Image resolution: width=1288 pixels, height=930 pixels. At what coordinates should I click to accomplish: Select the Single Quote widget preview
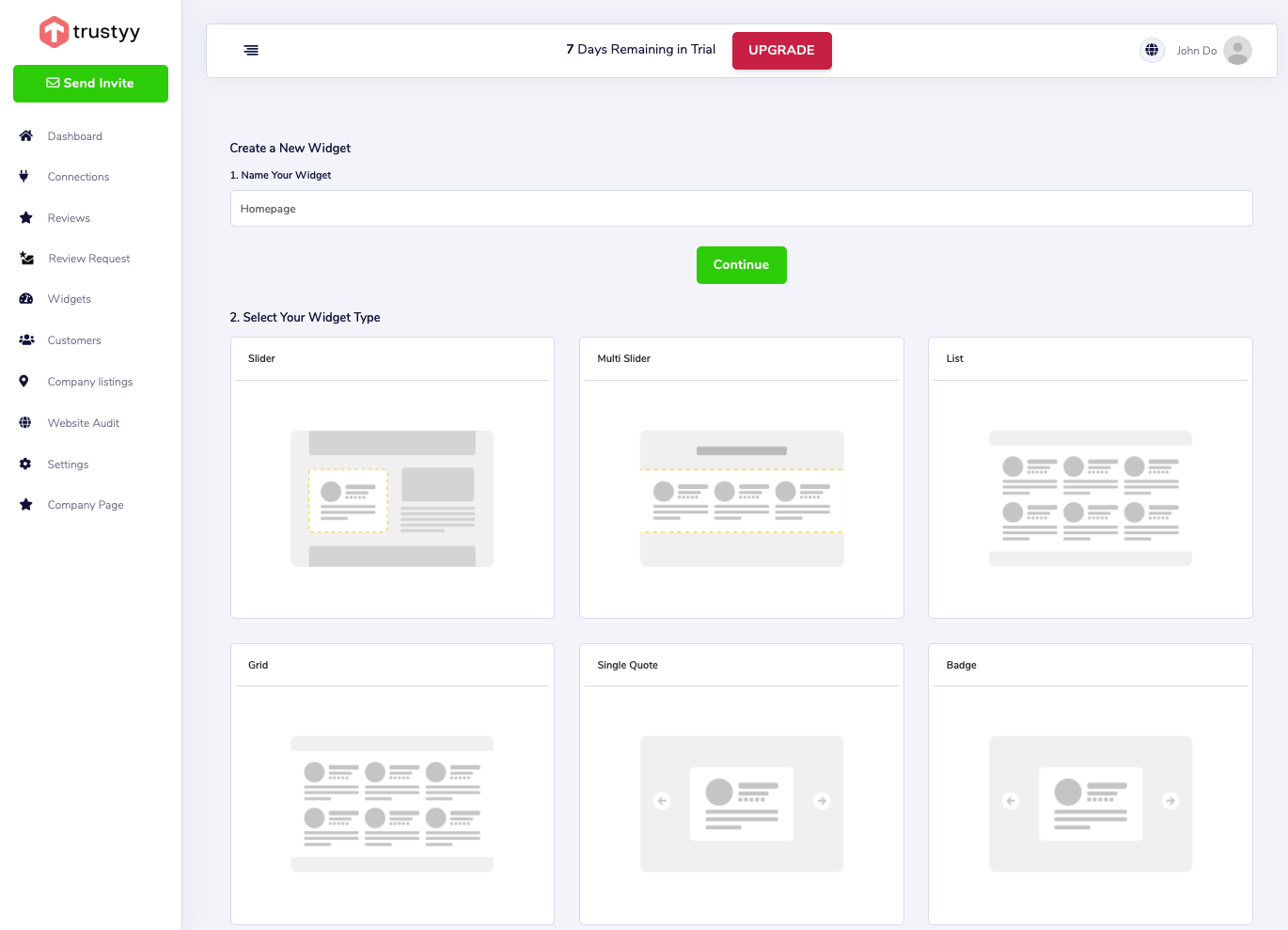coord(742,804)
